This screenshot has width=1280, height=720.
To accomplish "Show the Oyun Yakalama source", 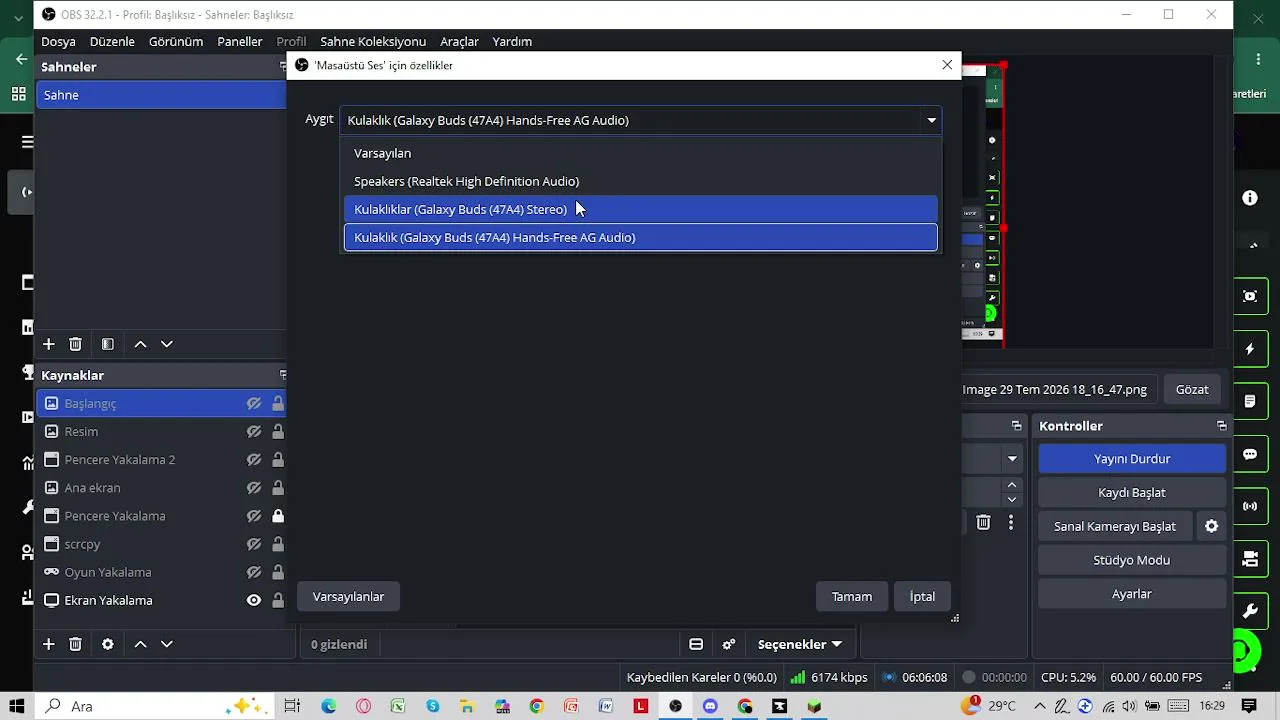I will click(254, 572).
